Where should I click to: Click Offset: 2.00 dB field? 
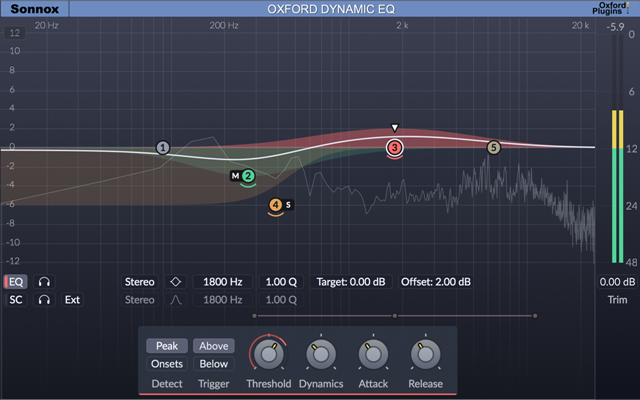point(436,282)
